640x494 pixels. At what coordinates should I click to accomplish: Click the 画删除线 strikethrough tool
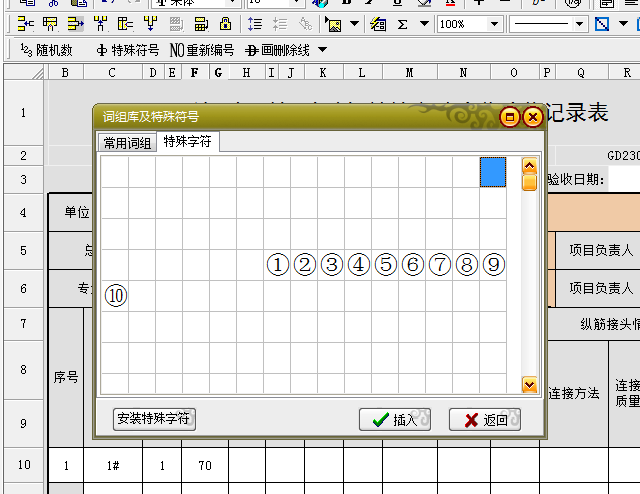tap(278, 50)
